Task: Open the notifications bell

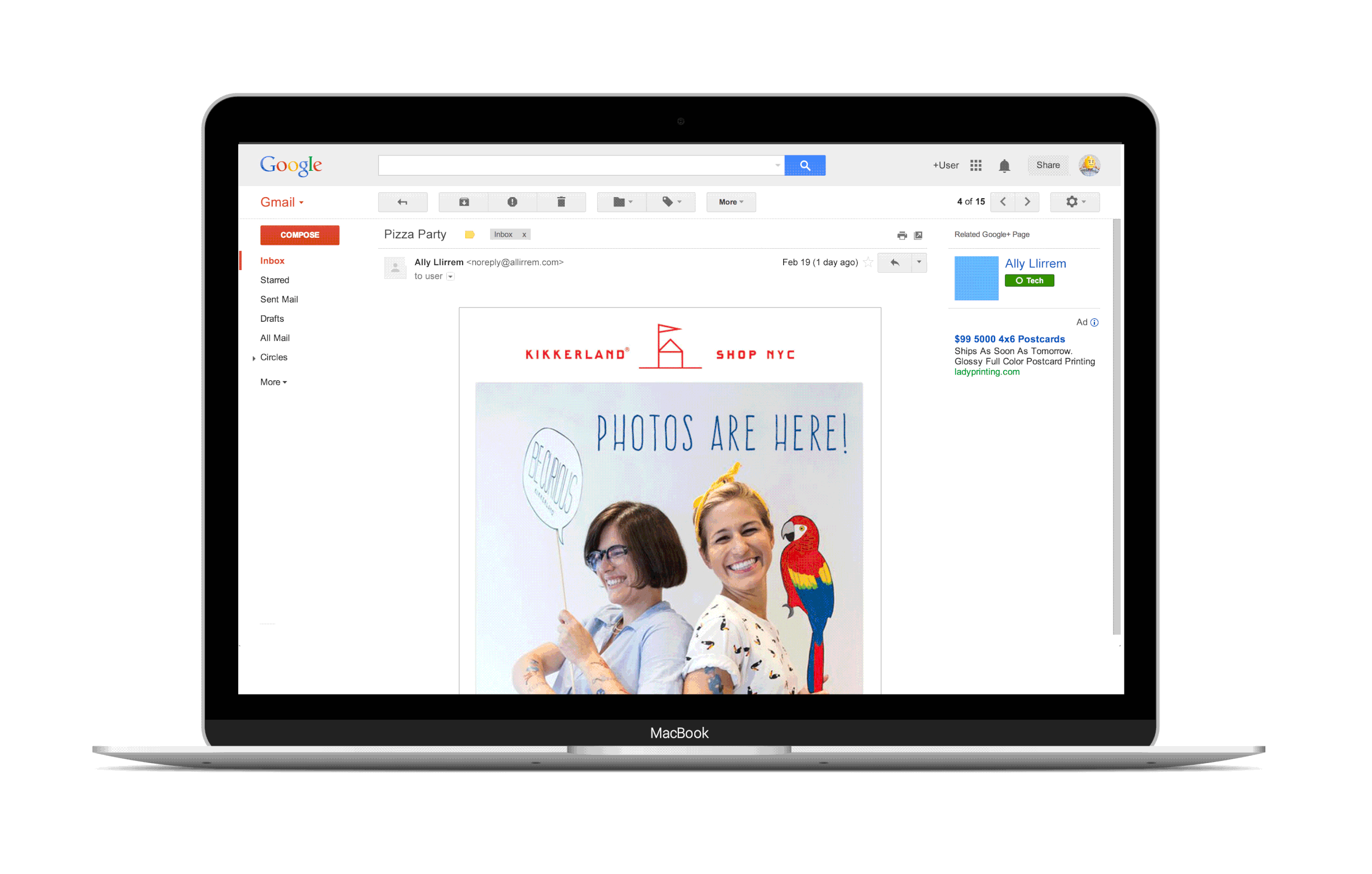Action: (1004, 165)
